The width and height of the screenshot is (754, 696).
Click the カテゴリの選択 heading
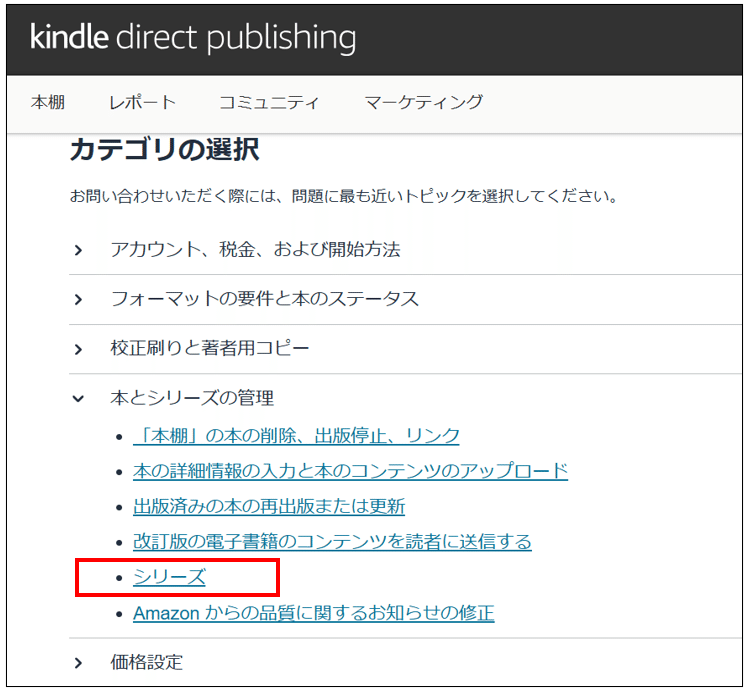point(165,150)
